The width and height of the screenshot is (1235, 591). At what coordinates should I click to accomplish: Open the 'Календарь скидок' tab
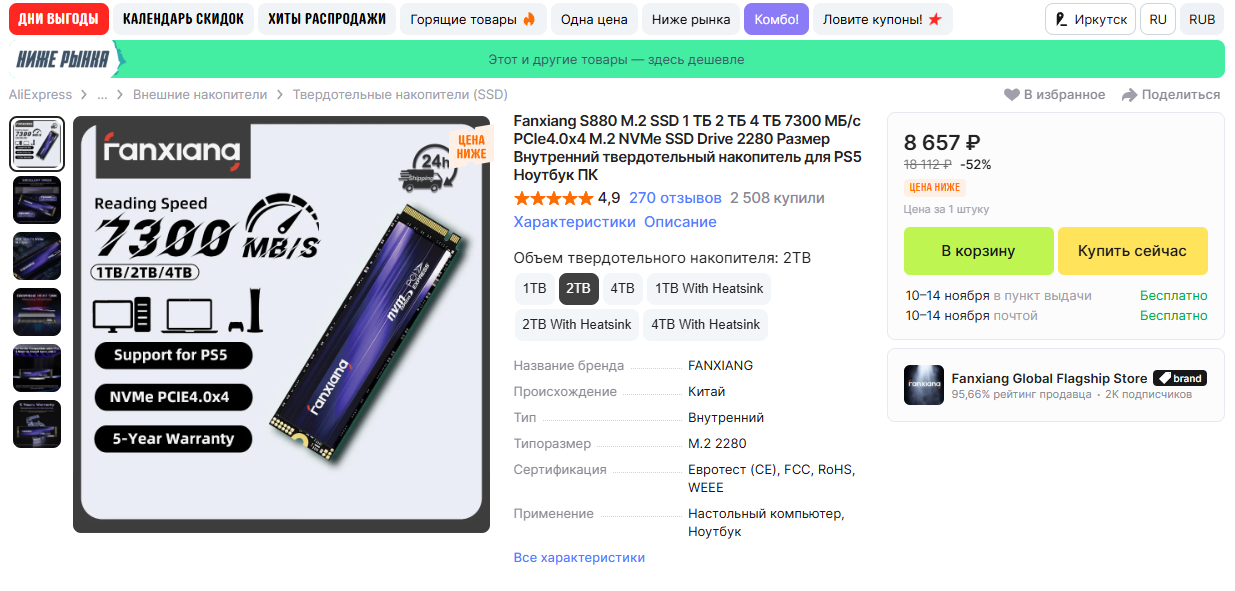pyautogui.click(x=183, y=20)
